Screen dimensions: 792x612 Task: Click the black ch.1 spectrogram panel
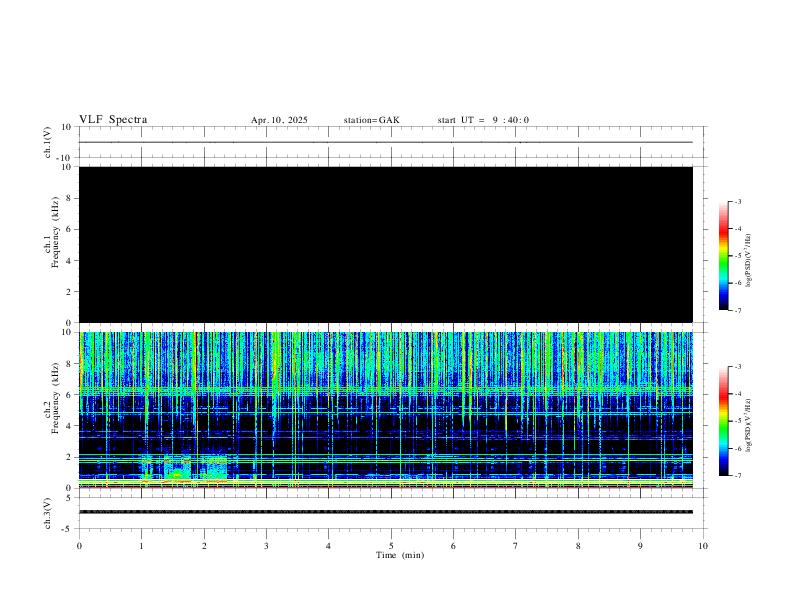click(x=386, y=244)
